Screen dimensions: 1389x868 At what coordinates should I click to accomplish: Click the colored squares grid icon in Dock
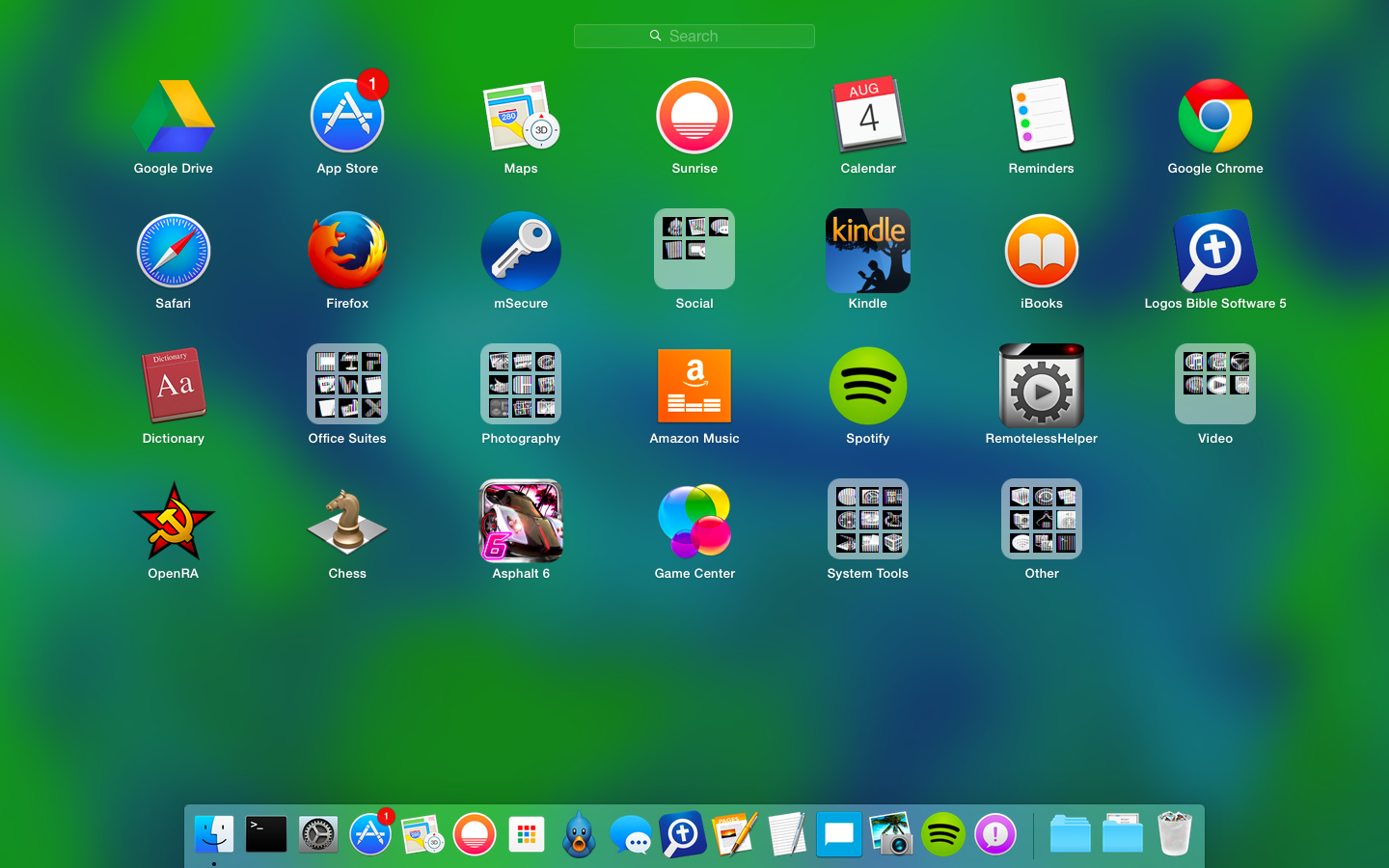tap(527, 834)
